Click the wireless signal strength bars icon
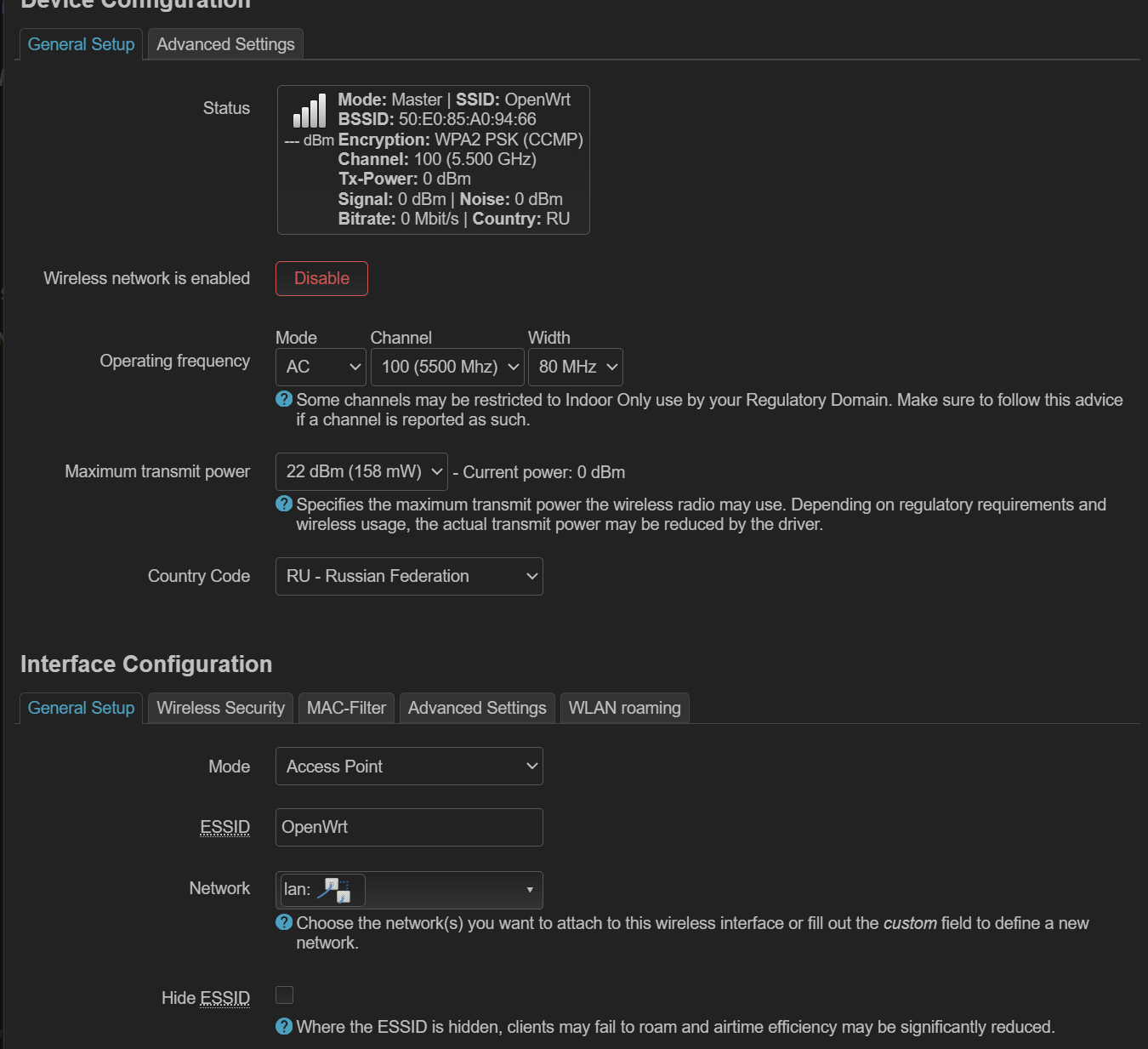The width and height of the screenshot is (1148, 1049). point(310,111)
